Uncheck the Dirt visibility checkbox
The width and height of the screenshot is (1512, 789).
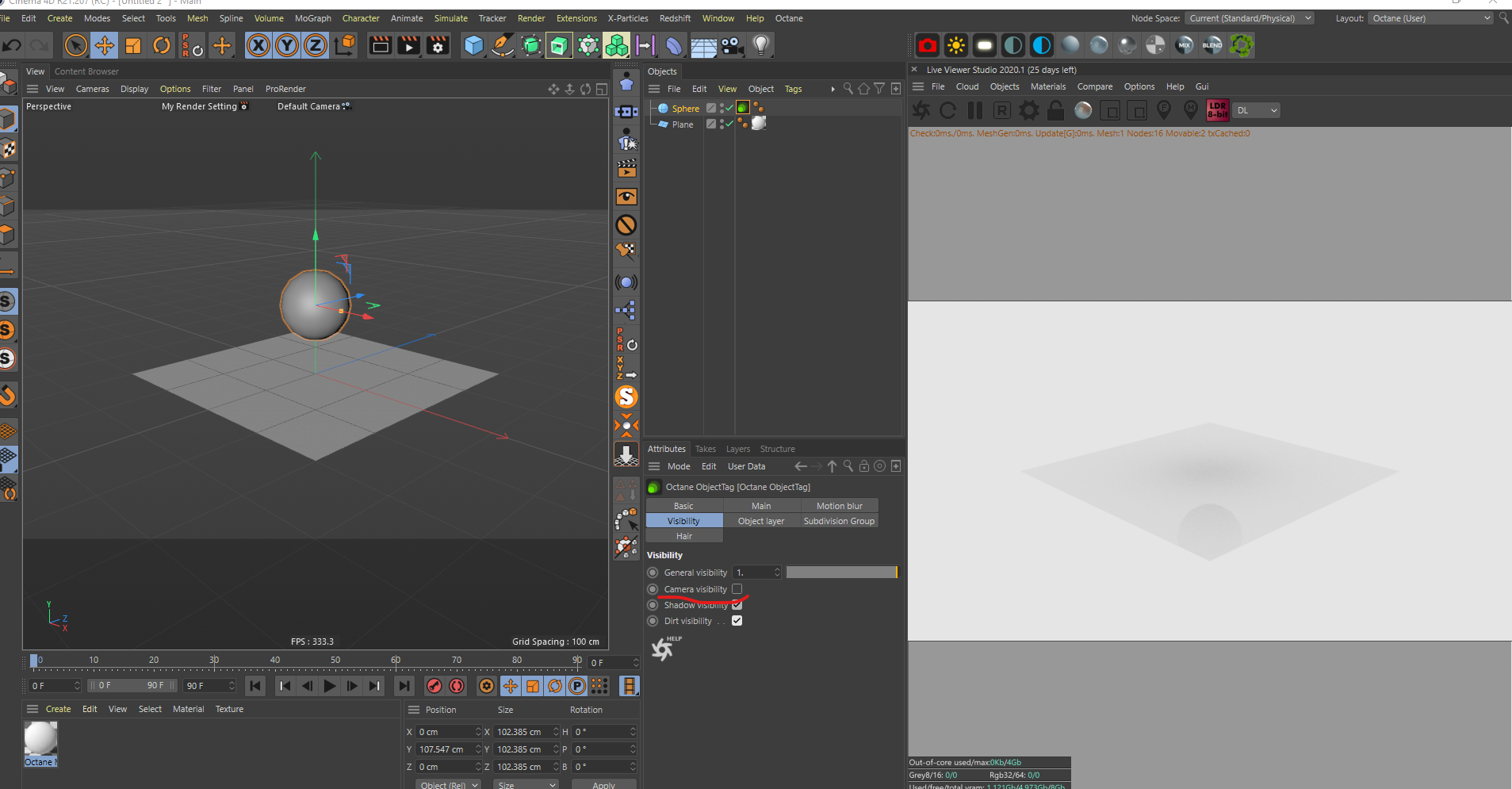click(x=737, y=621)
